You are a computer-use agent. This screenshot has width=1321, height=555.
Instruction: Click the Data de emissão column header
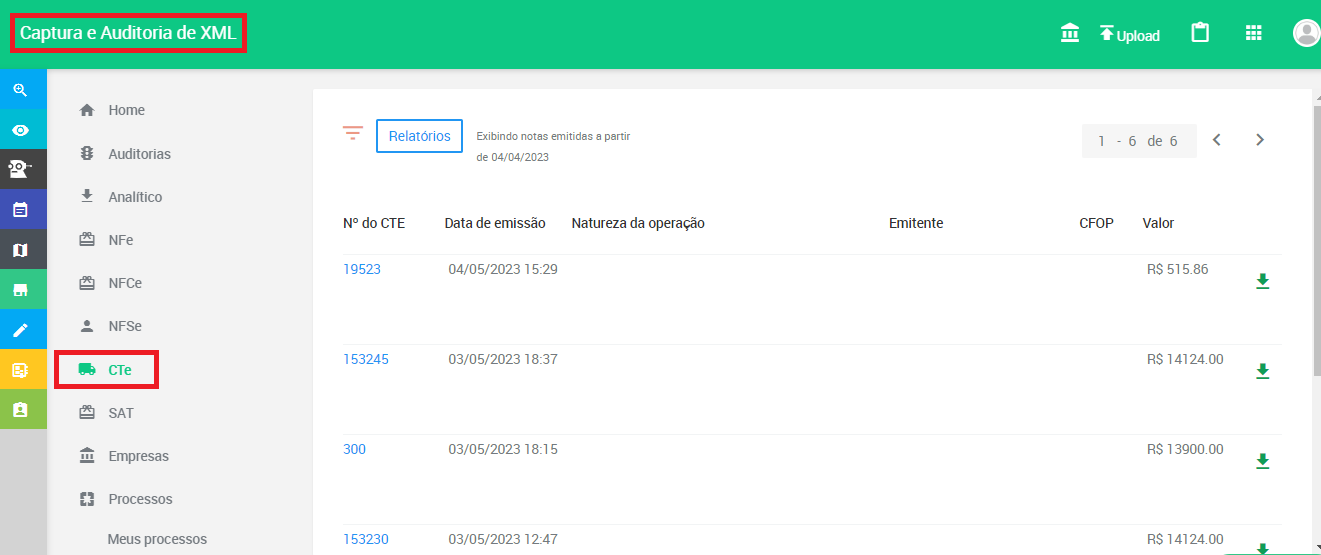[495, 223]
